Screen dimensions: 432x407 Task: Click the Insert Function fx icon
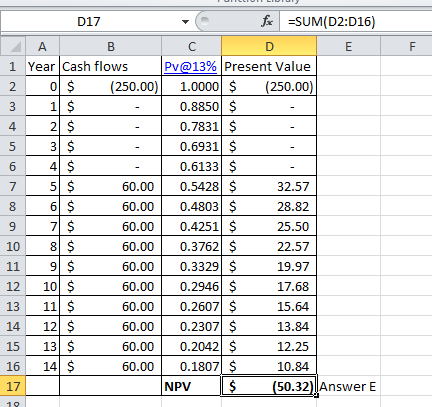(267, 22)
